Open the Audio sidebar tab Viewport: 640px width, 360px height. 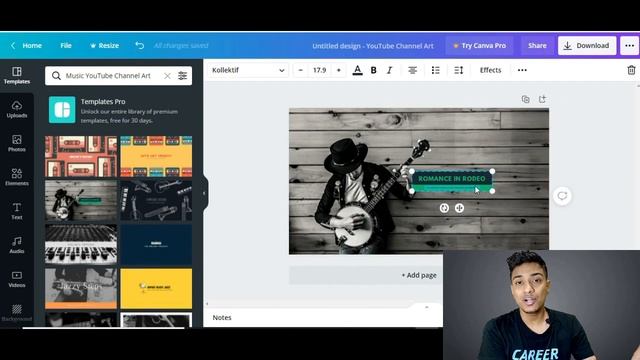point(17,245)
